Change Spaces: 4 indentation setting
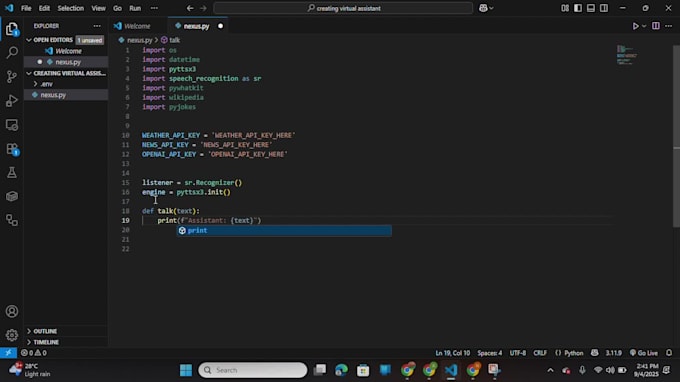This screenshot has width=680, height=382. tap(490, 353)
